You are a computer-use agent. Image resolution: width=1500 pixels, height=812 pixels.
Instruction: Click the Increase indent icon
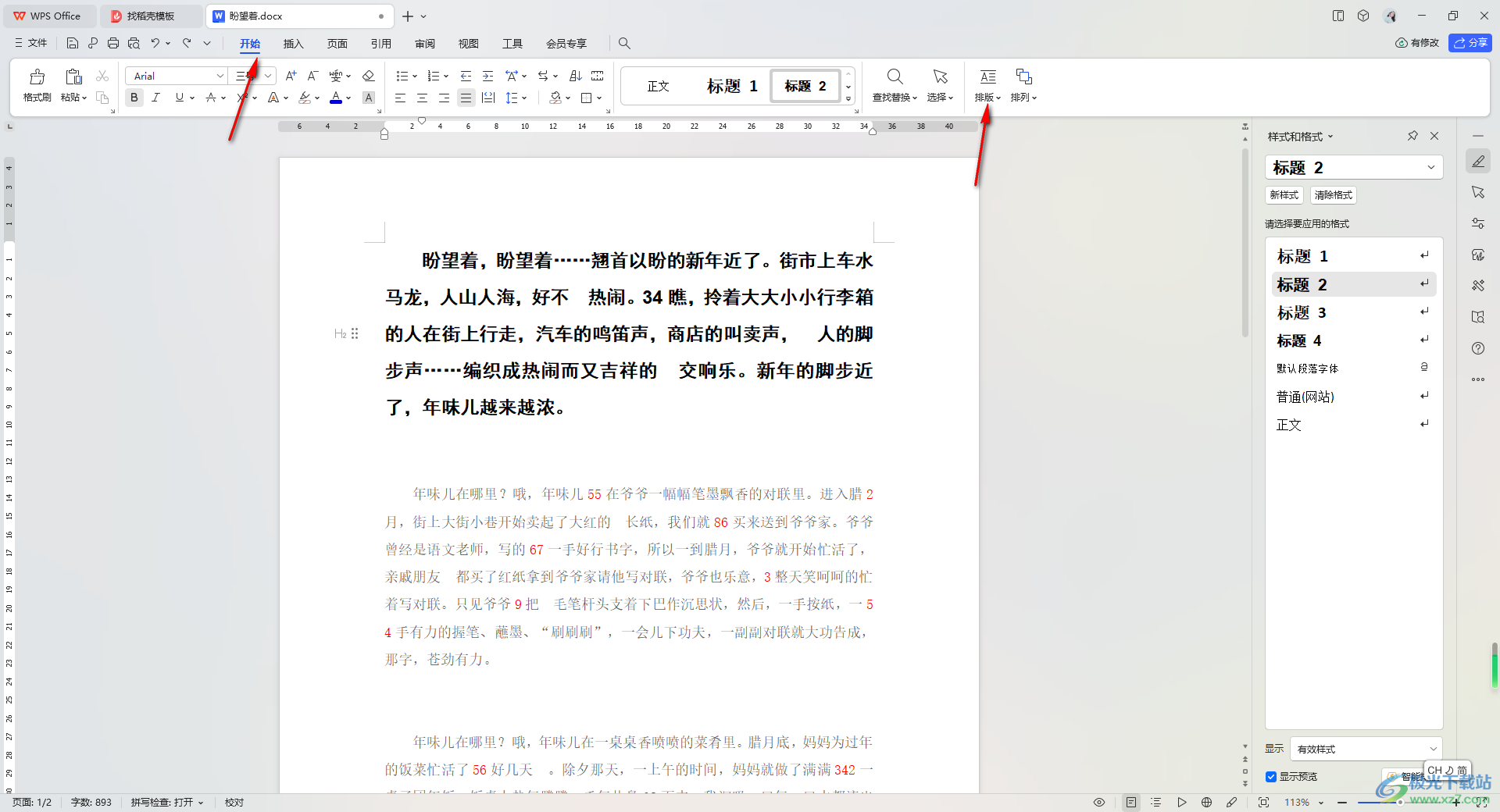click(487, 76)
